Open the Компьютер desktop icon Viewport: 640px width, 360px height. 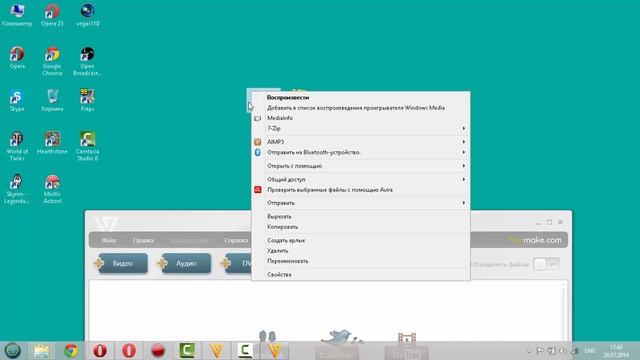pos(17,15)
